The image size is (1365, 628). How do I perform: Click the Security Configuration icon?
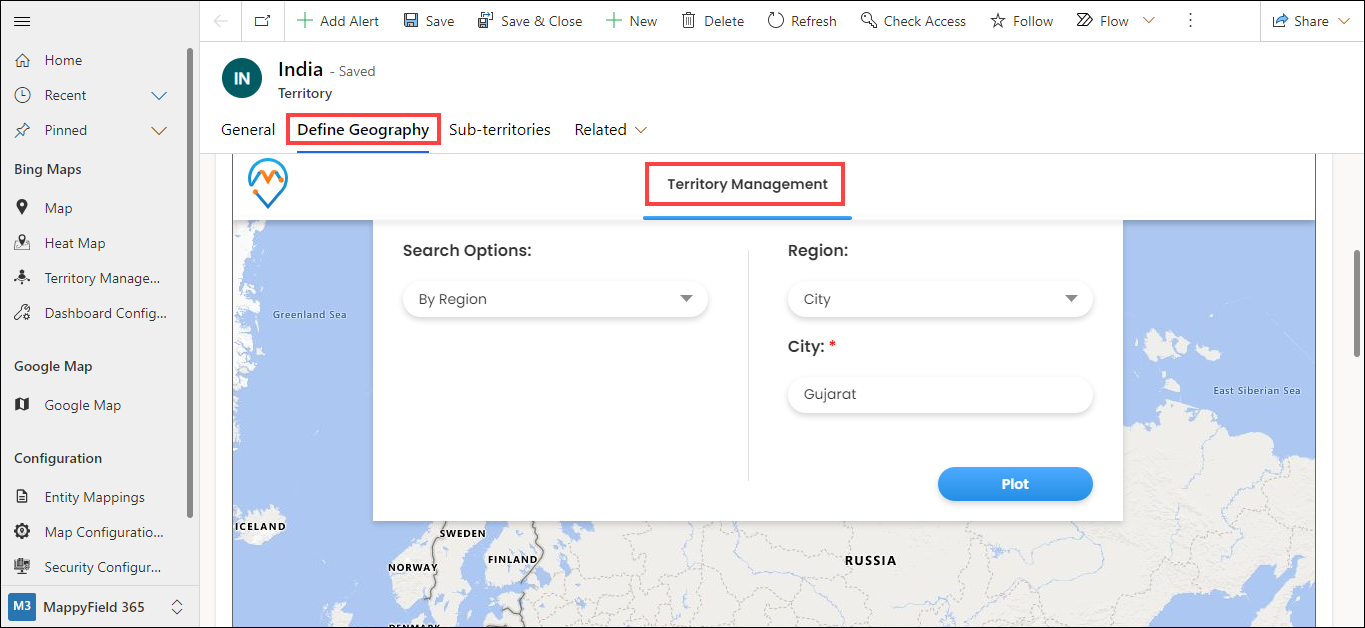tap(23, 567)
